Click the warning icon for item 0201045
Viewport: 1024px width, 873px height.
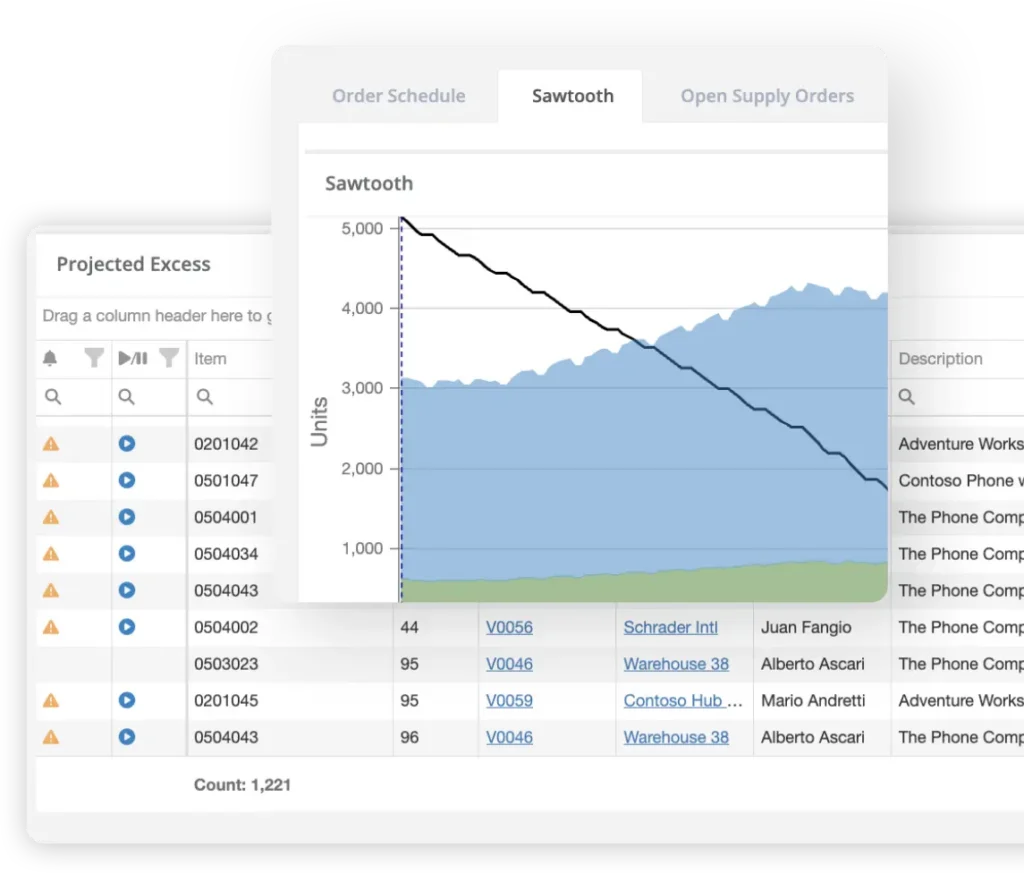51,701
